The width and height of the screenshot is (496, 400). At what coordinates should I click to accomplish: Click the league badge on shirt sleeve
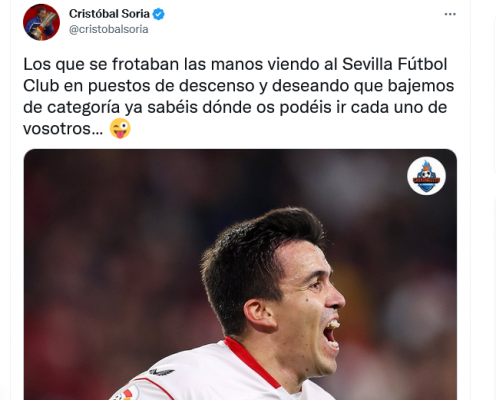pyautogui.click(x=126, y=393)
